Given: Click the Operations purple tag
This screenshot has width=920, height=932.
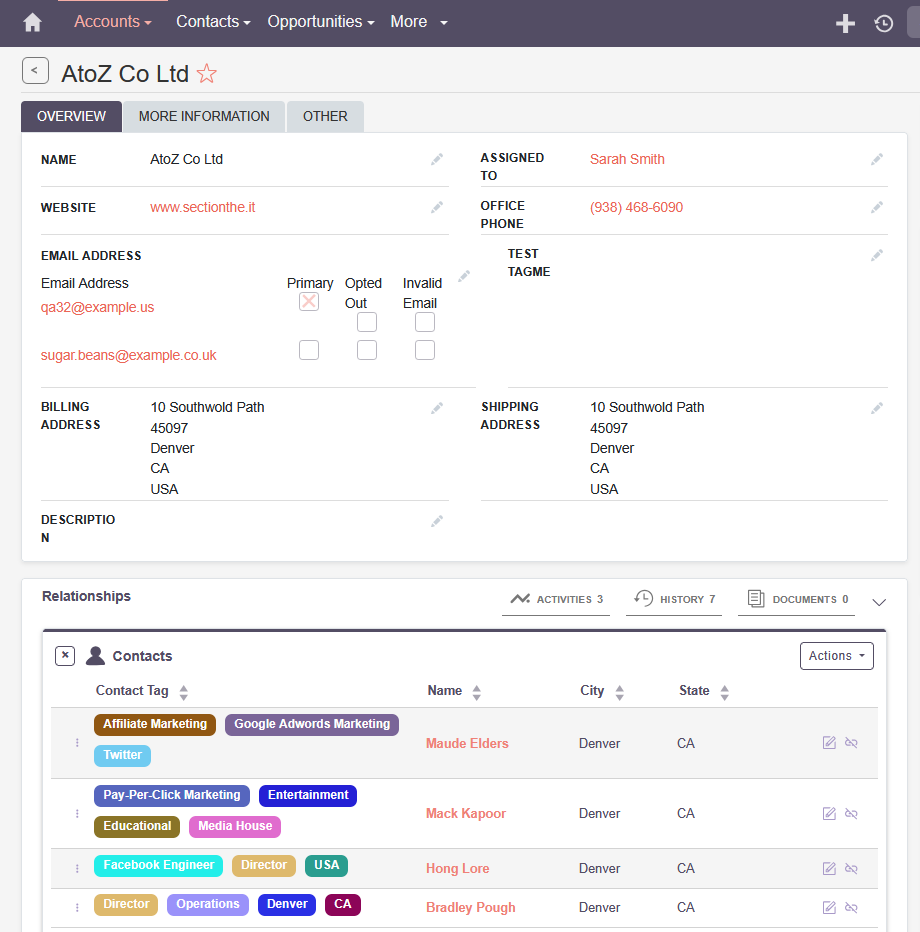Looking at the screenshot, I should click(208, 905).
